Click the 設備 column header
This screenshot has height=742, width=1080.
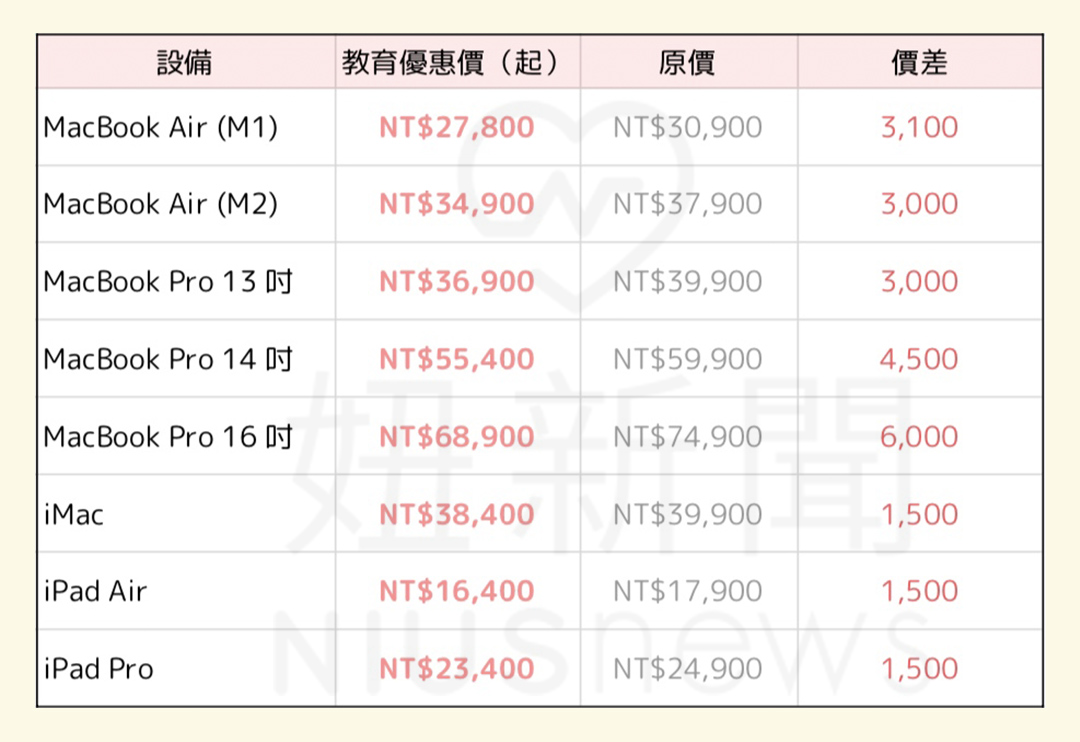pos(185,62)
